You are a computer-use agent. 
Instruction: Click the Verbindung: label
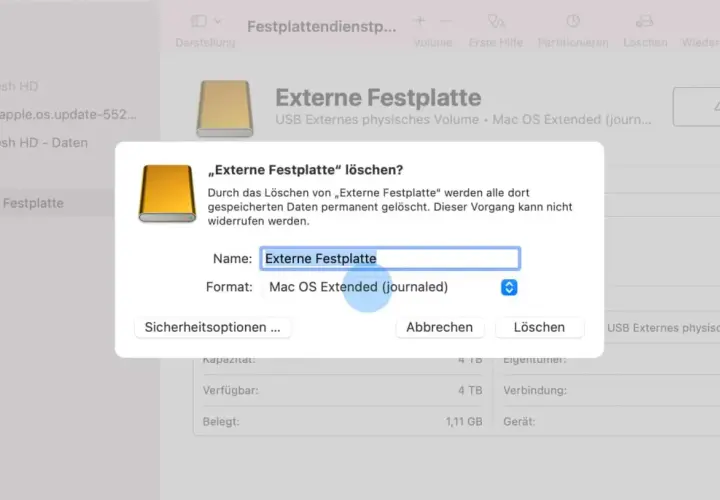coord(535,390)
